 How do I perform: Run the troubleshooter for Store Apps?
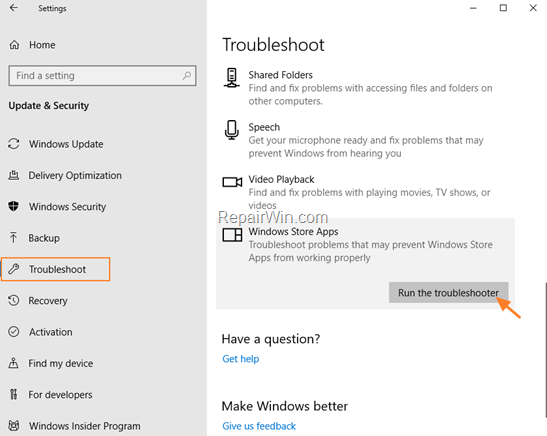(x=448, y=293)
